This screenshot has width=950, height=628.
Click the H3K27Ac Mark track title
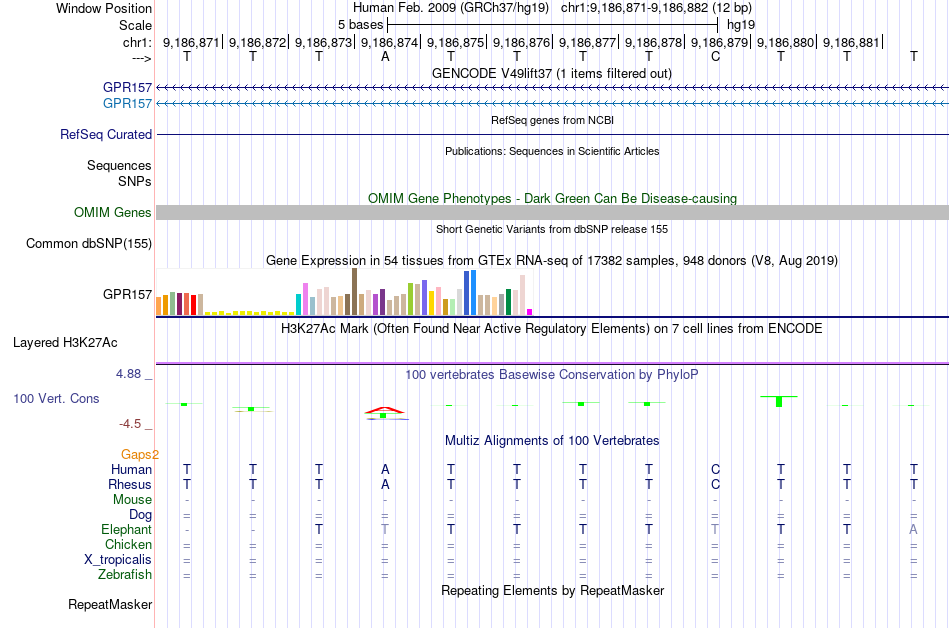pyautogui.click(x=552, y=328)
